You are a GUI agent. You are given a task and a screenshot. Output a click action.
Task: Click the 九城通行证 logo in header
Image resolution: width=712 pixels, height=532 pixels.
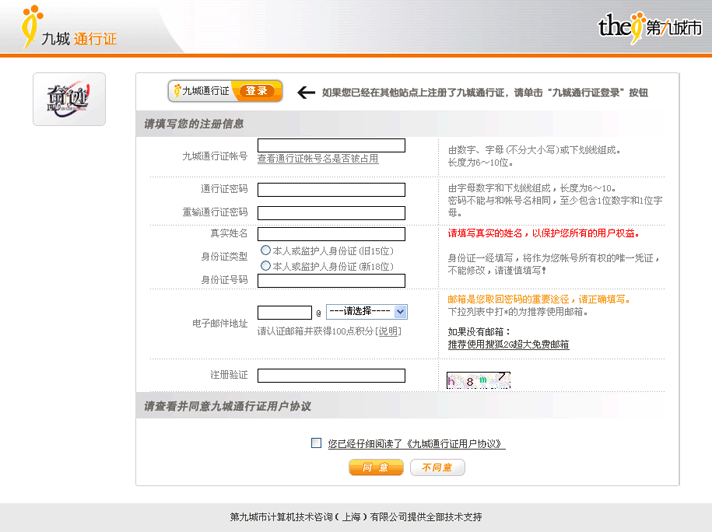coord(69,28)
